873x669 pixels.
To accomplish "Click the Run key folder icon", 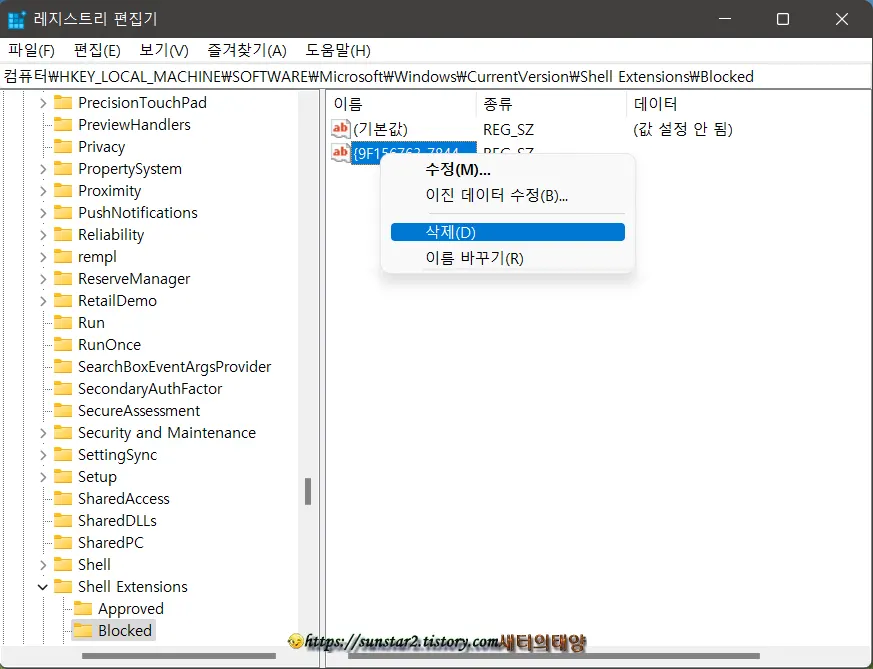I will point(61,322).
